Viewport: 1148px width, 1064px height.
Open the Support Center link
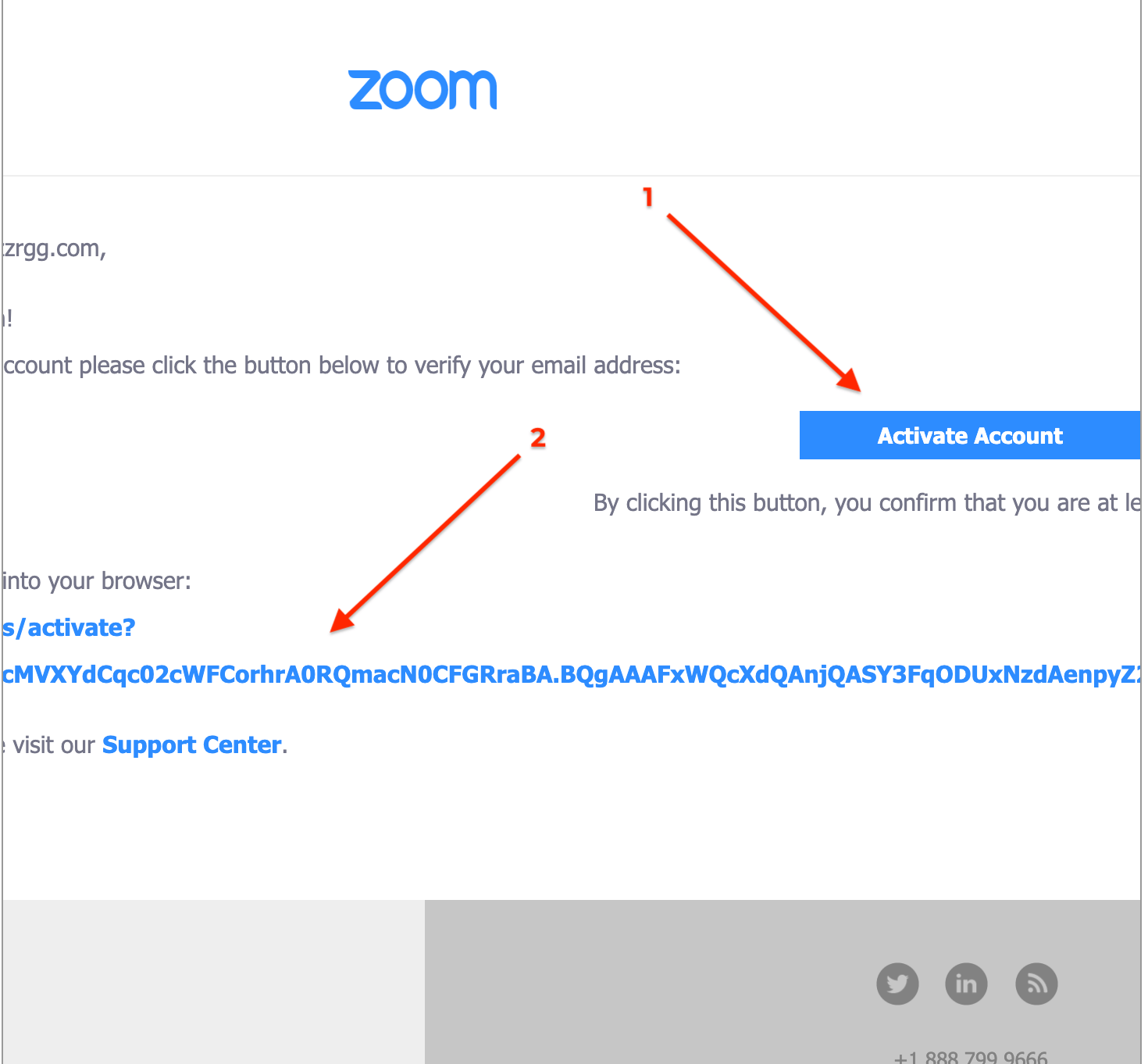click(x=191, y=744)
